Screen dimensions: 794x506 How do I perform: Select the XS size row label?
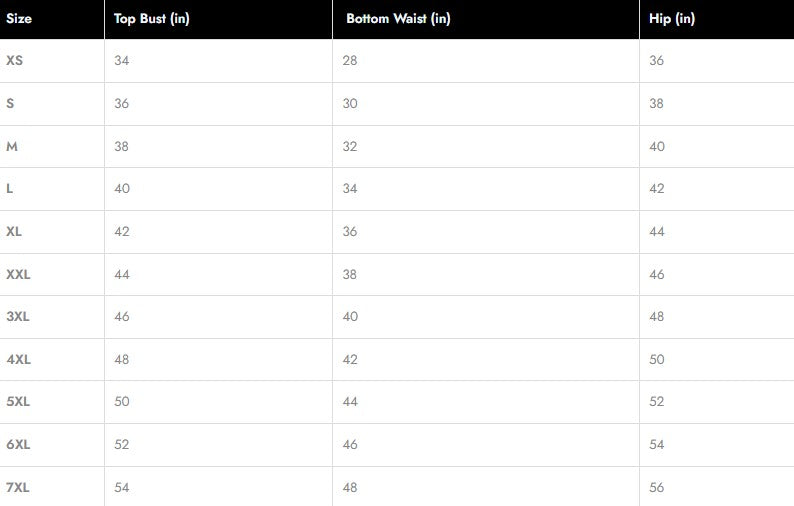(14, 61)
